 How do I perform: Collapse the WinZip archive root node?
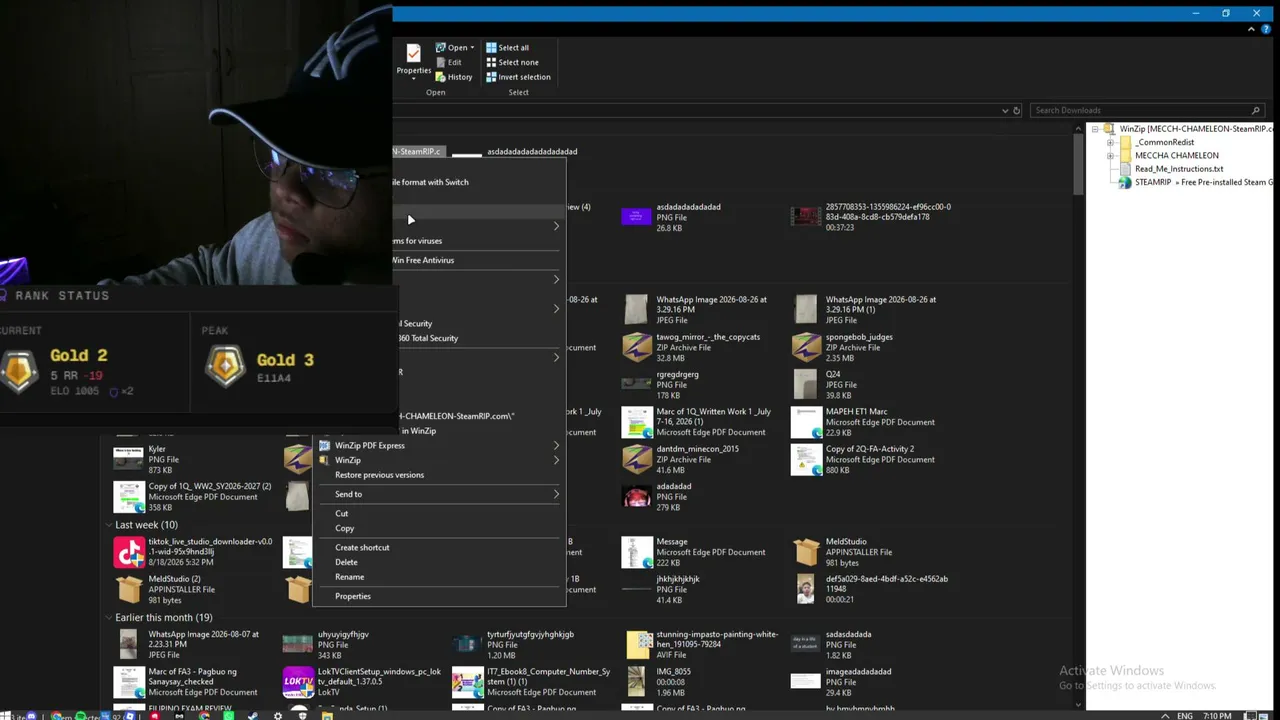point(1096,129)
